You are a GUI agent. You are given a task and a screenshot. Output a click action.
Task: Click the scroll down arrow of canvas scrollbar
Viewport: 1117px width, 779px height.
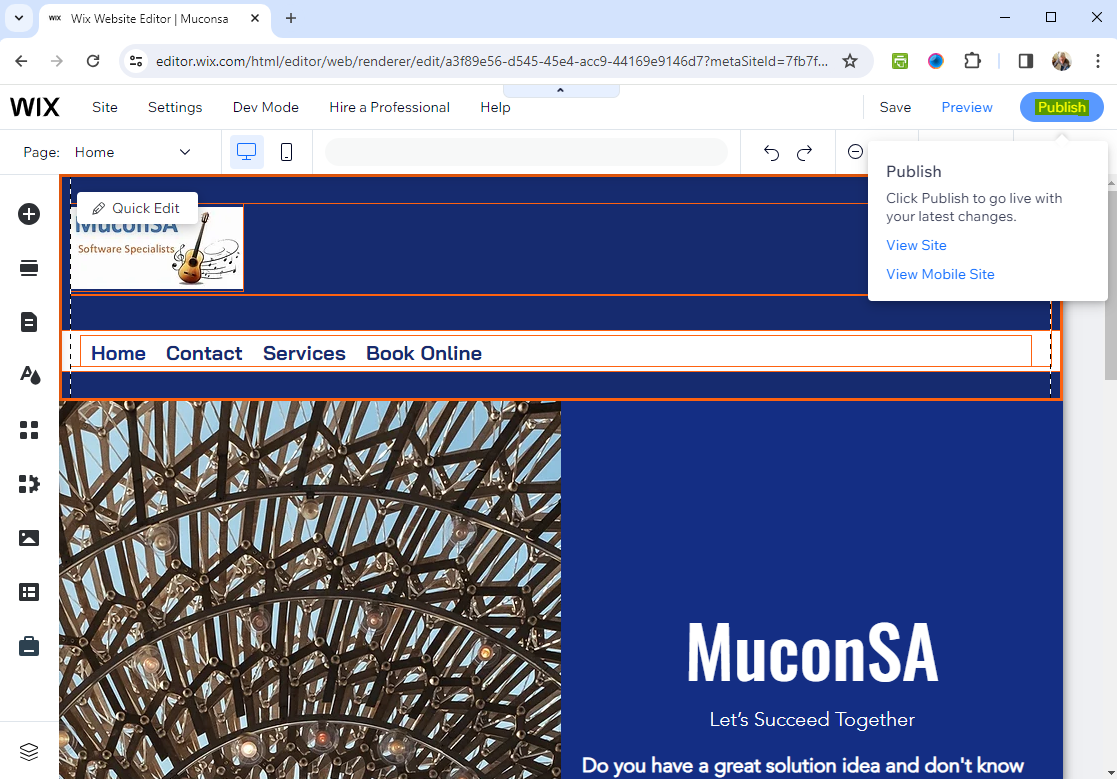click(1111, 772)
